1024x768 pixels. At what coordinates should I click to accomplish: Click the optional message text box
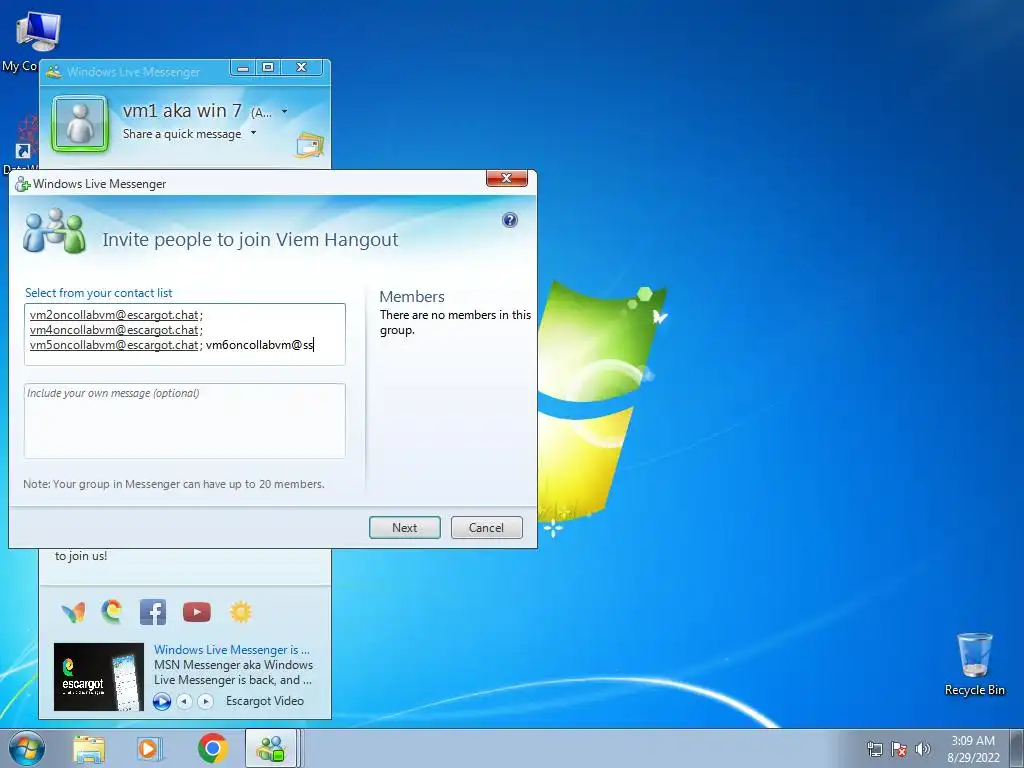tap(185, 421)
